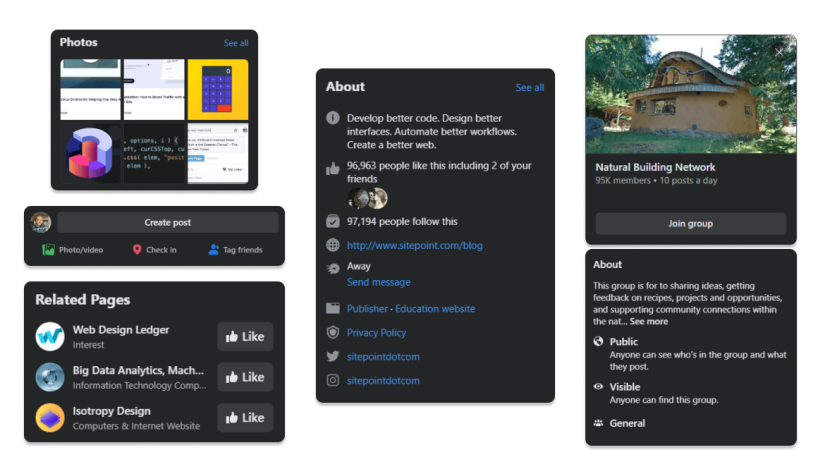Image resolution: width=830 pixels, height=450 pixels.
Task: Click the Photo/video icon
Action: click(x=48, y=250)
